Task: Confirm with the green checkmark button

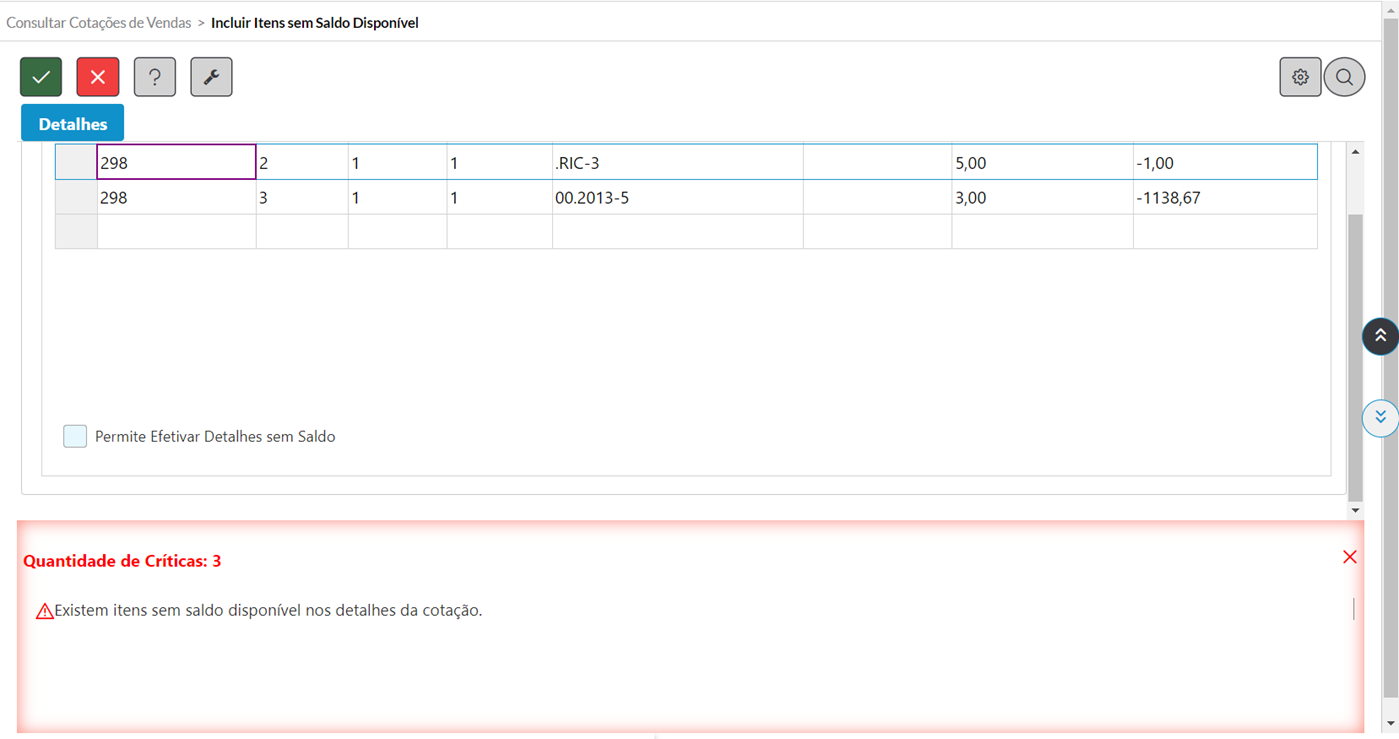Action: point(41,77)
